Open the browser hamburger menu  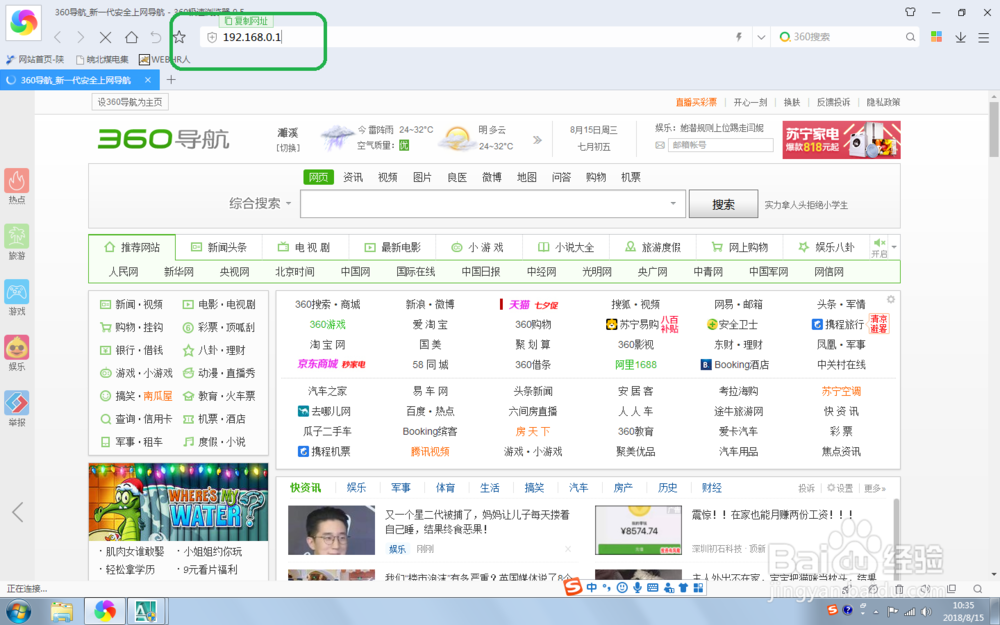pyautogui.click(x=983, y=37)
